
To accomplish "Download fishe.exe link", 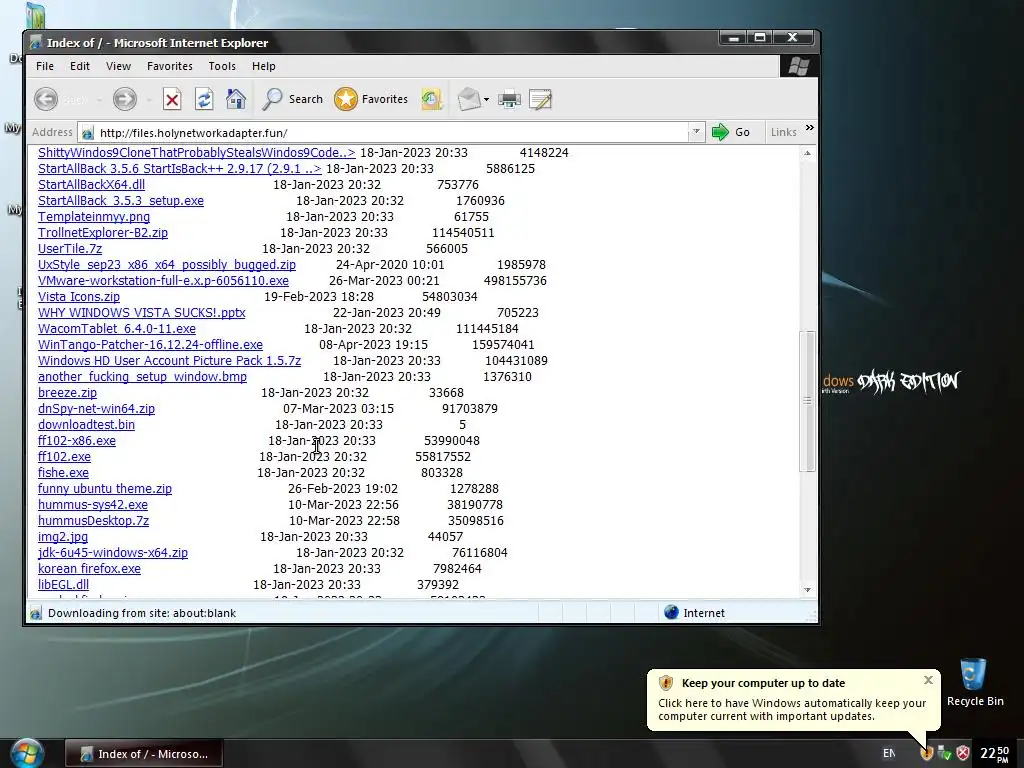I will point(63,473).
